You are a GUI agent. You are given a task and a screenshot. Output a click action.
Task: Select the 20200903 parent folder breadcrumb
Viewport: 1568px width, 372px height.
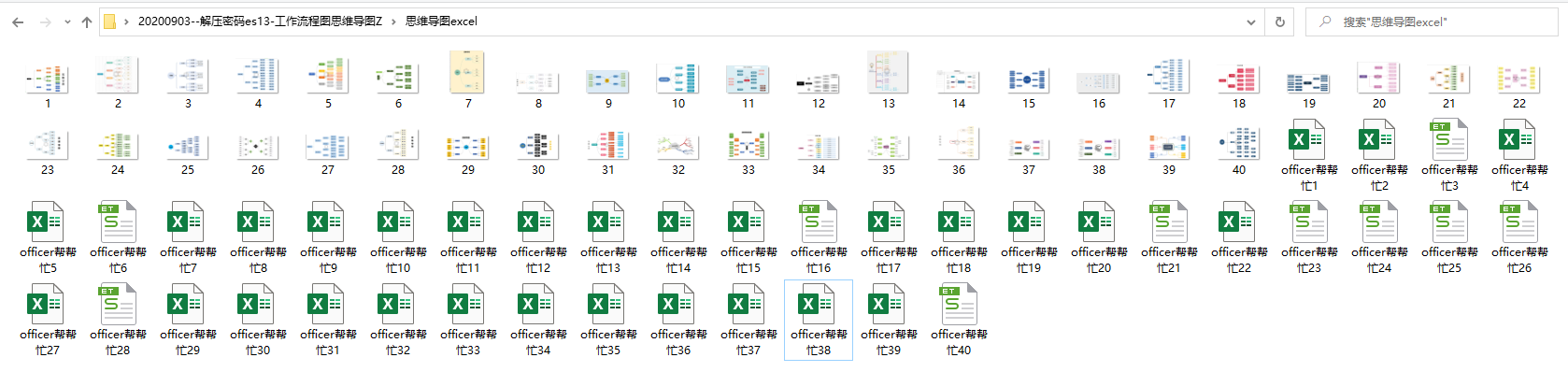[x=260, y=21]
